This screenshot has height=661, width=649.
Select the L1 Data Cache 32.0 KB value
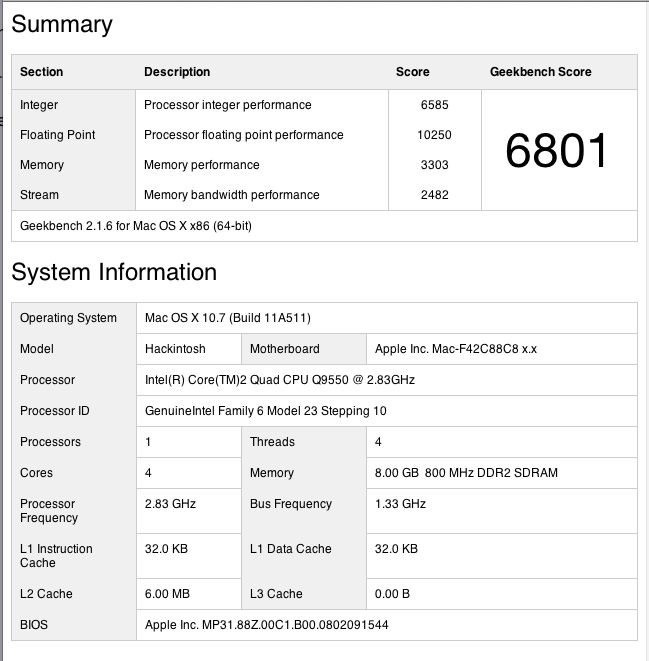(396, 549)
